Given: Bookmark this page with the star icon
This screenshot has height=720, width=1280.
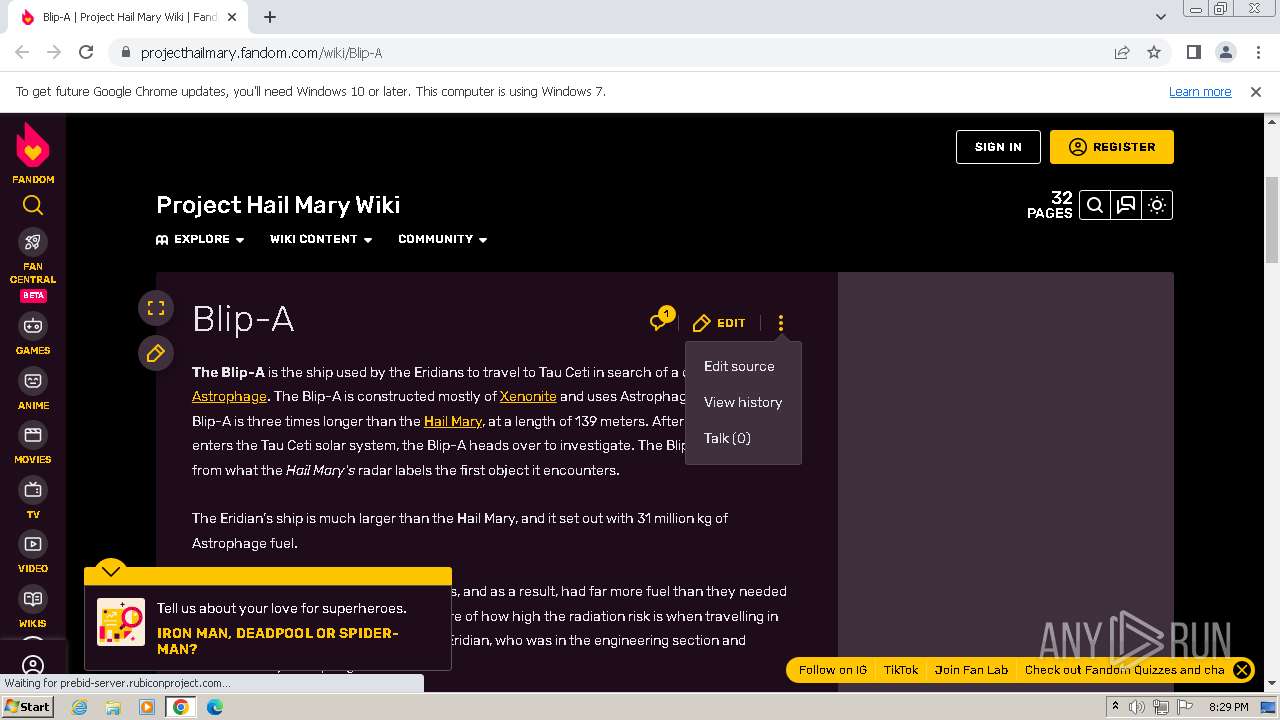Looking at the screenshot, I should (x=1154, y=52).
